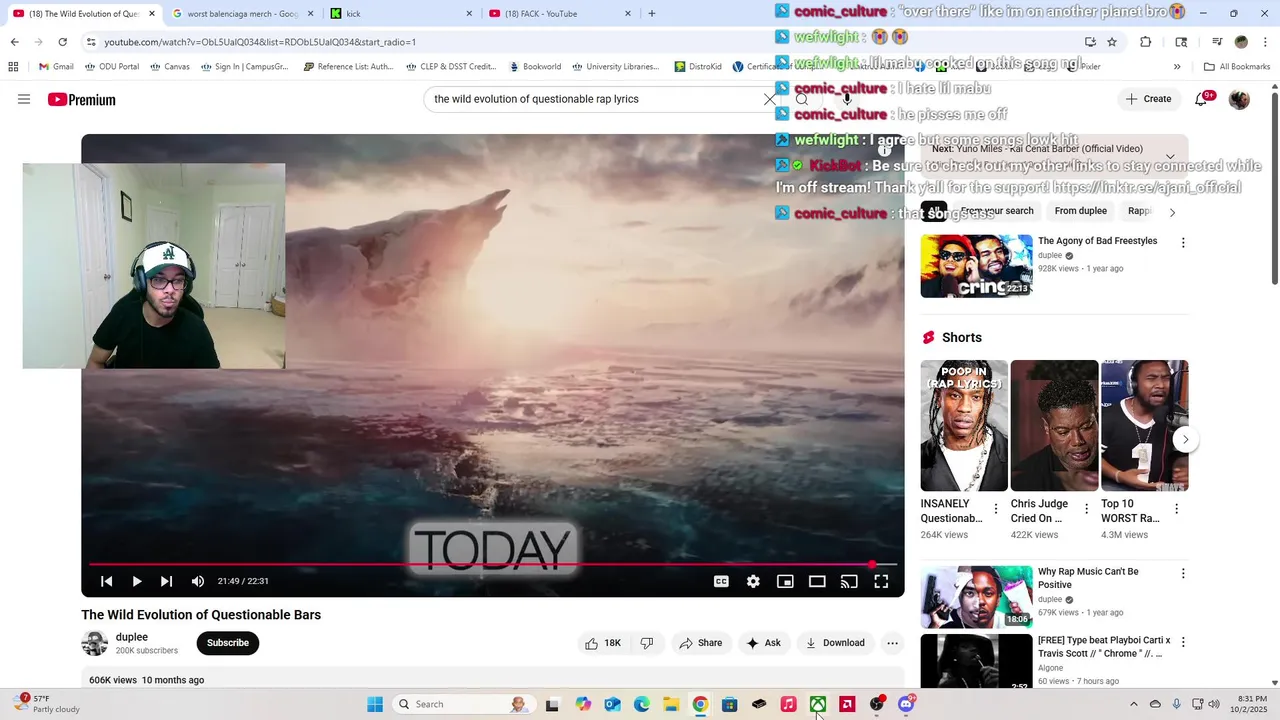The height and width of the screenshot is (720, 1280).
Task: Open options for The Agony of Bad Freestyles
Action: point(1183,243)
